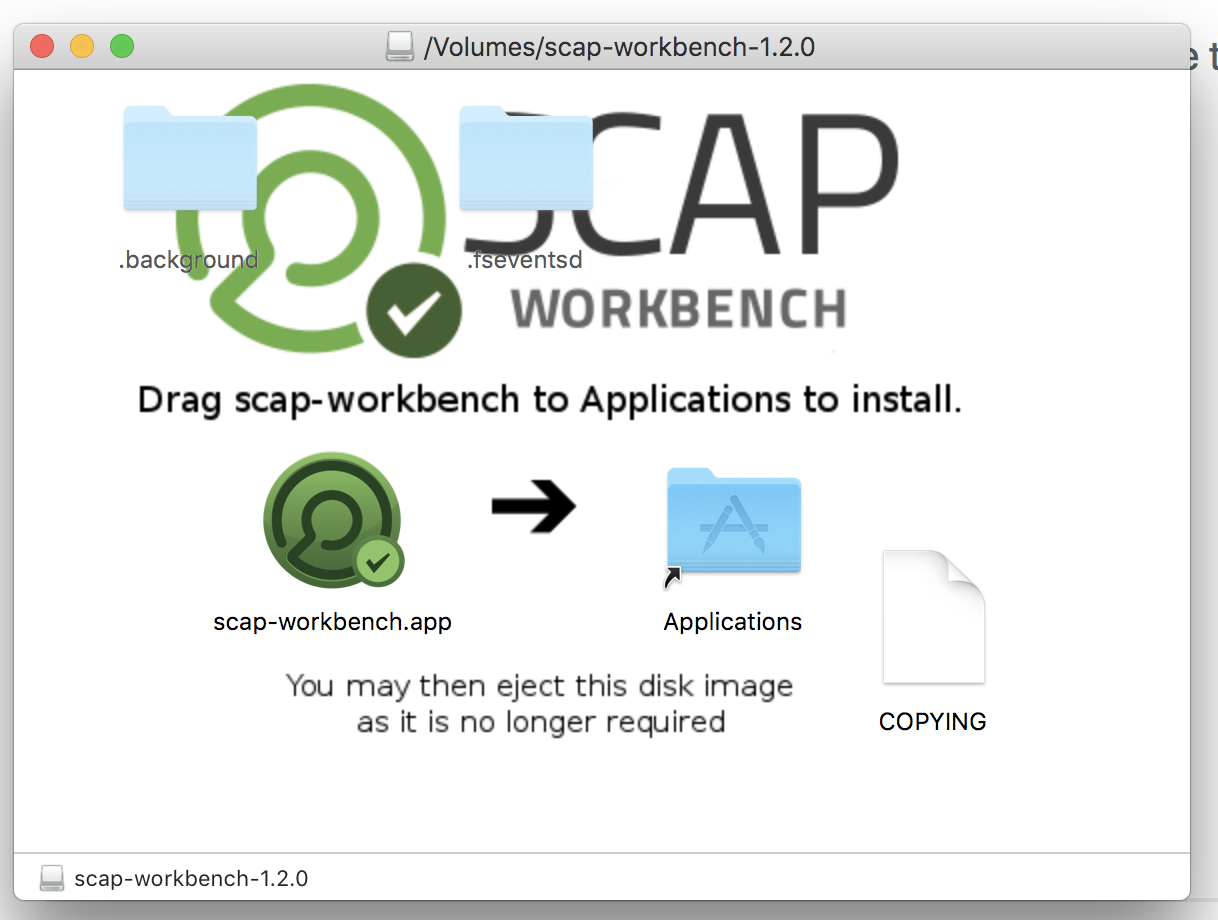This screenshot has width=1218, height=920.
Task: Select the COPYING file icon
Action: (x=933, y=618)
